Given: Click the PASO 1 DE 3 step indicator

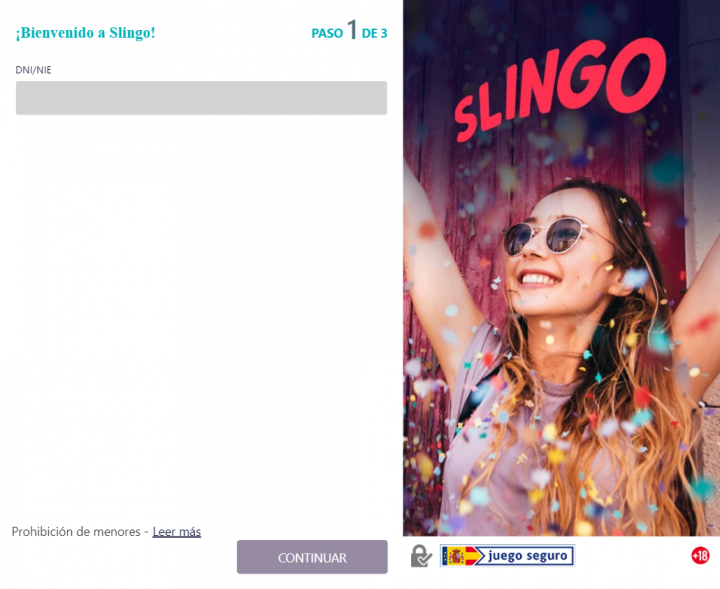Looking at the screenshot, I should [349, 31].
